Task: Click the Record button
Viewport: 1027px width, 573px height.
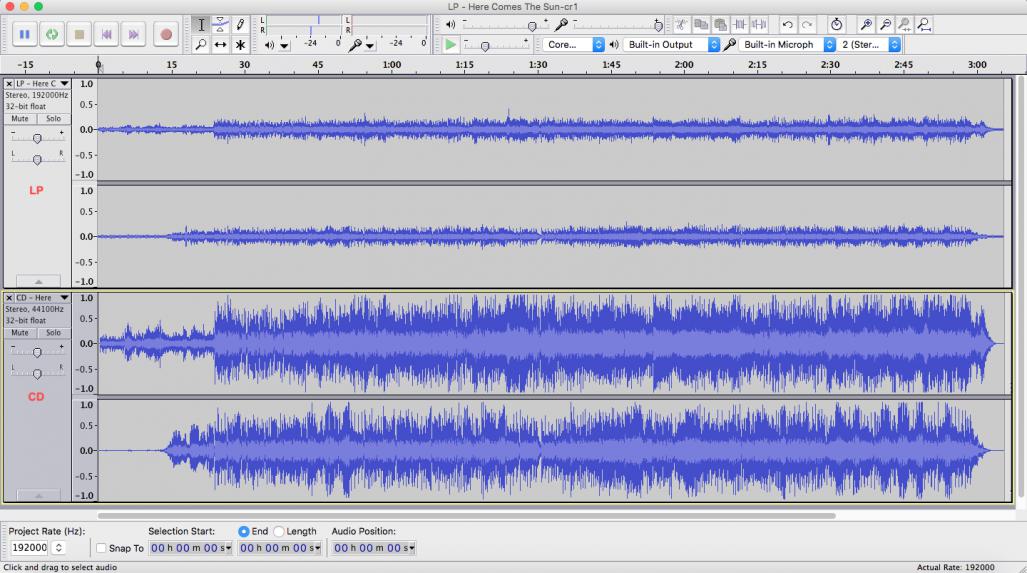Action: (x=166, y=34)
